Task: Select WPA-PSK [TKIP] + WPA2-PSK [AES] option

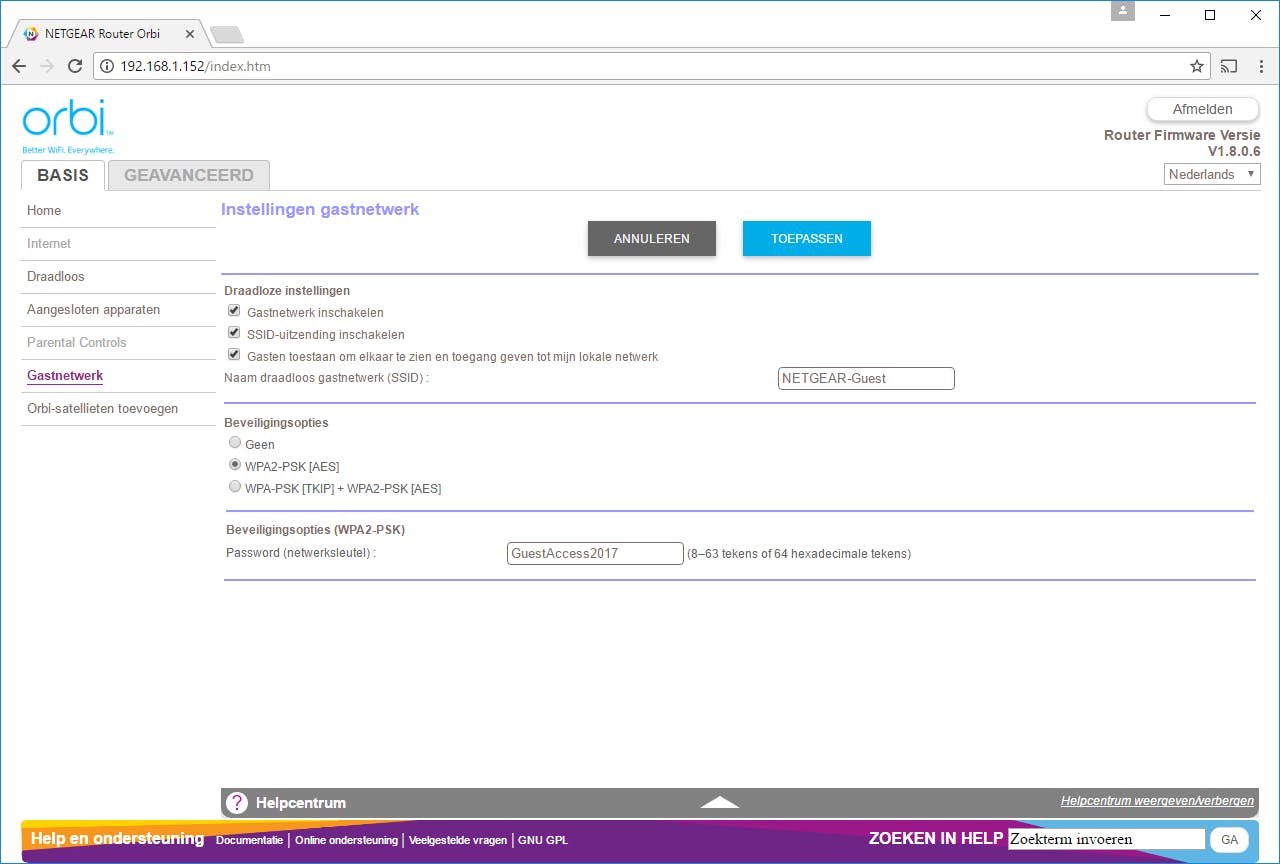Action: [x=235, y=487]
